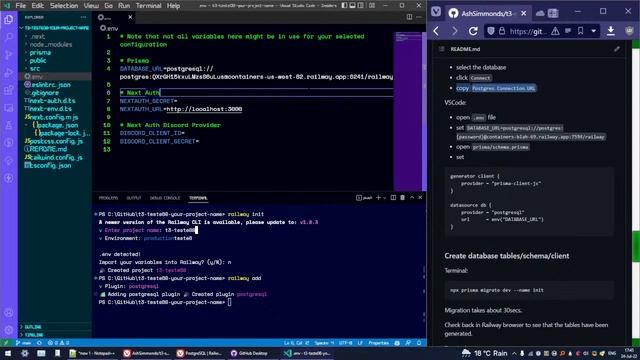Bookmark the page in the browser
The width and height of the screenshot is (640, 360).
pyautogui.click(x=580, y=31)
